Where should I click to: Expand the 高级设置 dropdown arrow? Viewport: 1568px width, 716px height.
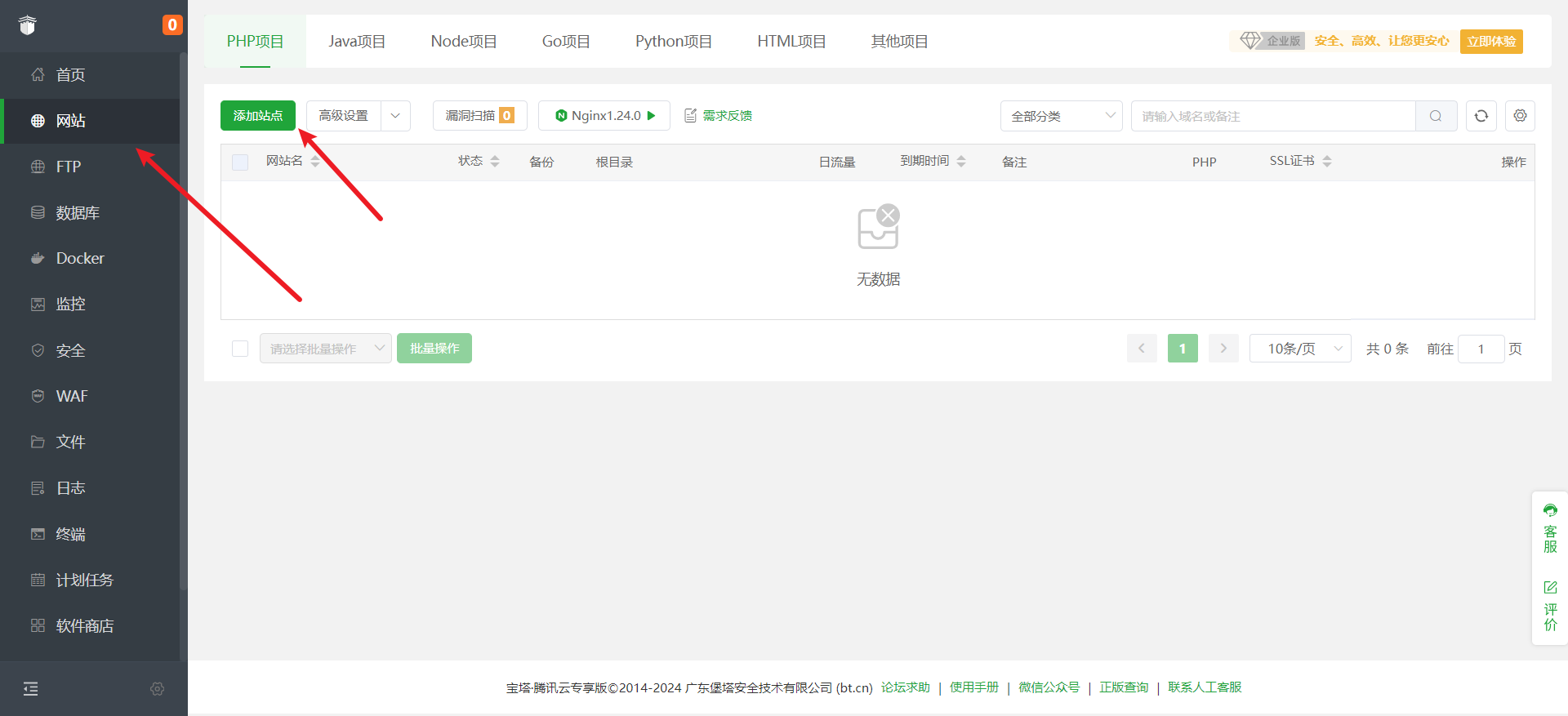click(395, 116)
